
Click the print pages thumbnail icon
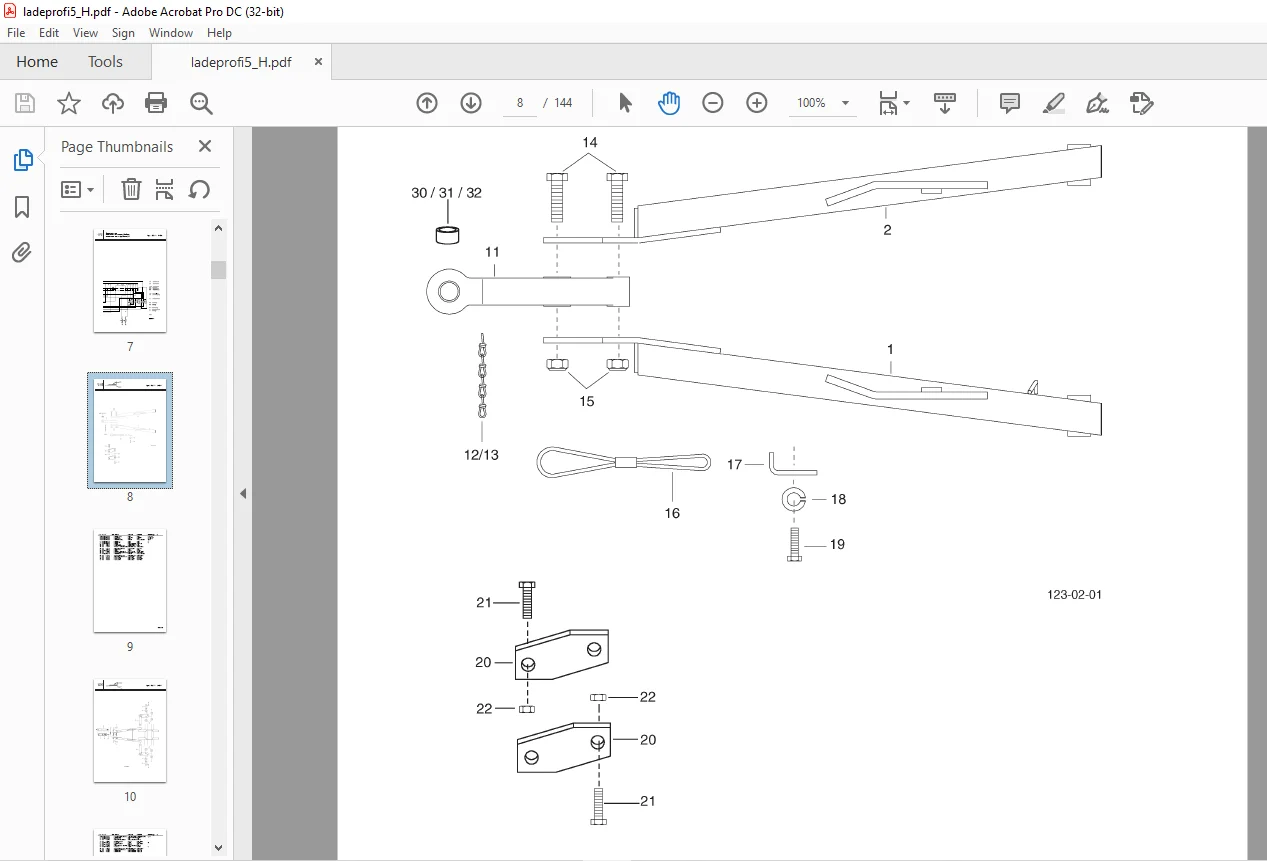(165, 189)
